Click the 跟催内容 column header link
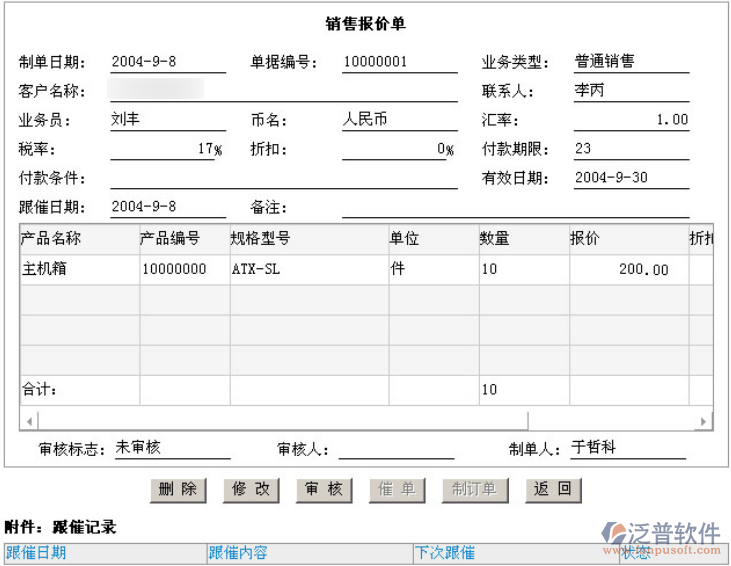The width and height of the screenshot is (731, 566). (238, 553)
